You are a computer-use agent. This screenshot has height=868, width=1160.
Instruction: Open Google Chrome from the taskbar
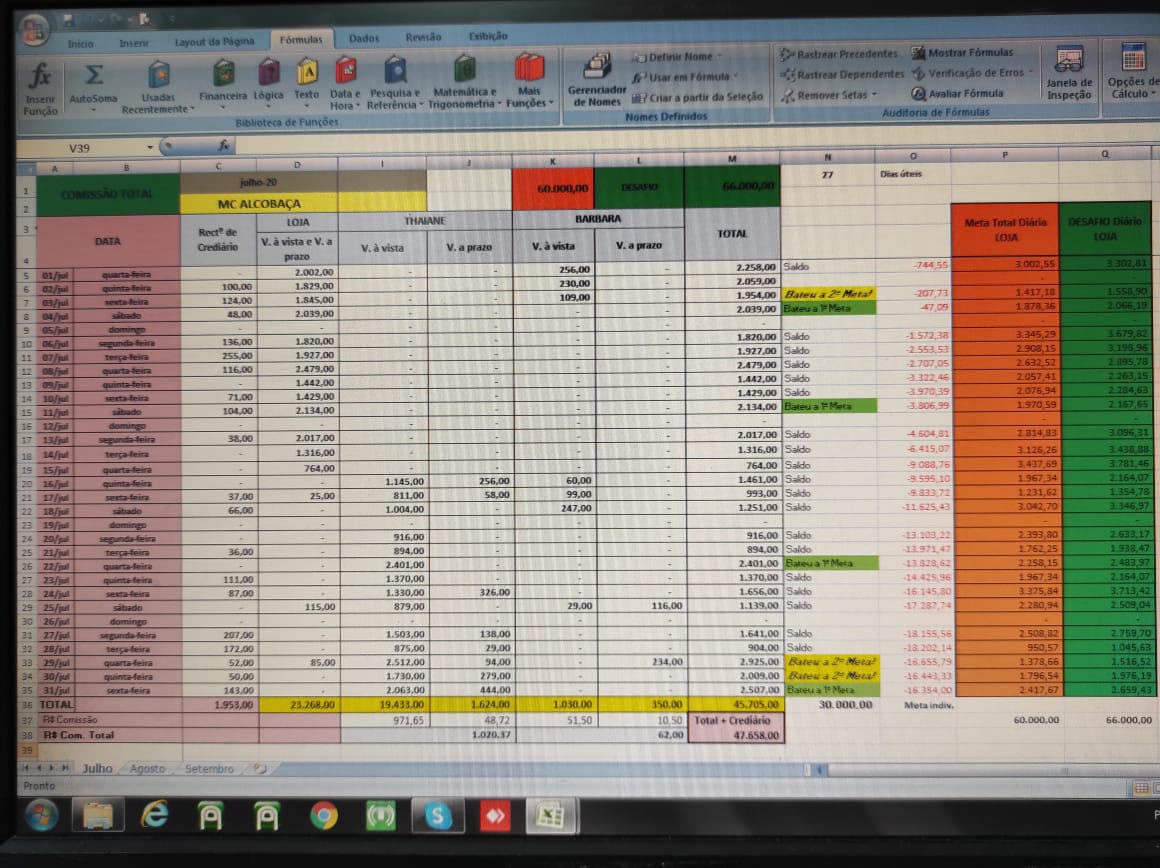(x=323, y=816)
